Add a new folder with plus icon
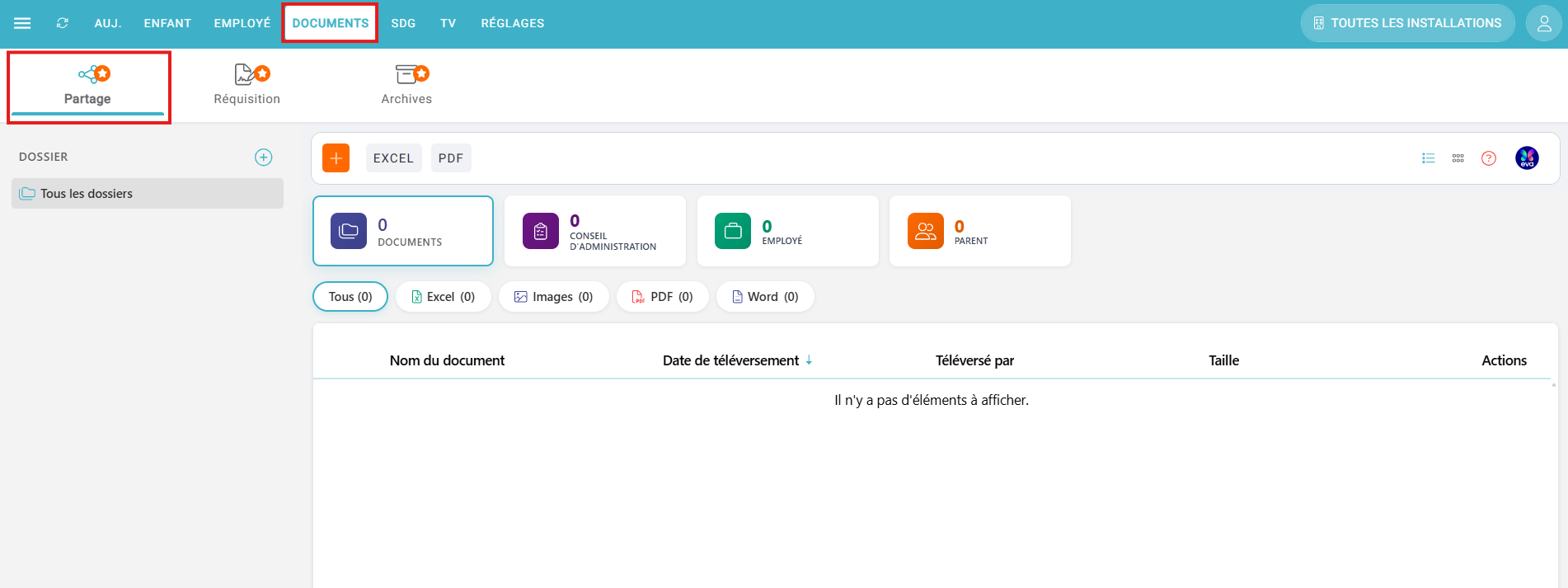Screen dimensions: 1568x588 [x=263, y=158]
